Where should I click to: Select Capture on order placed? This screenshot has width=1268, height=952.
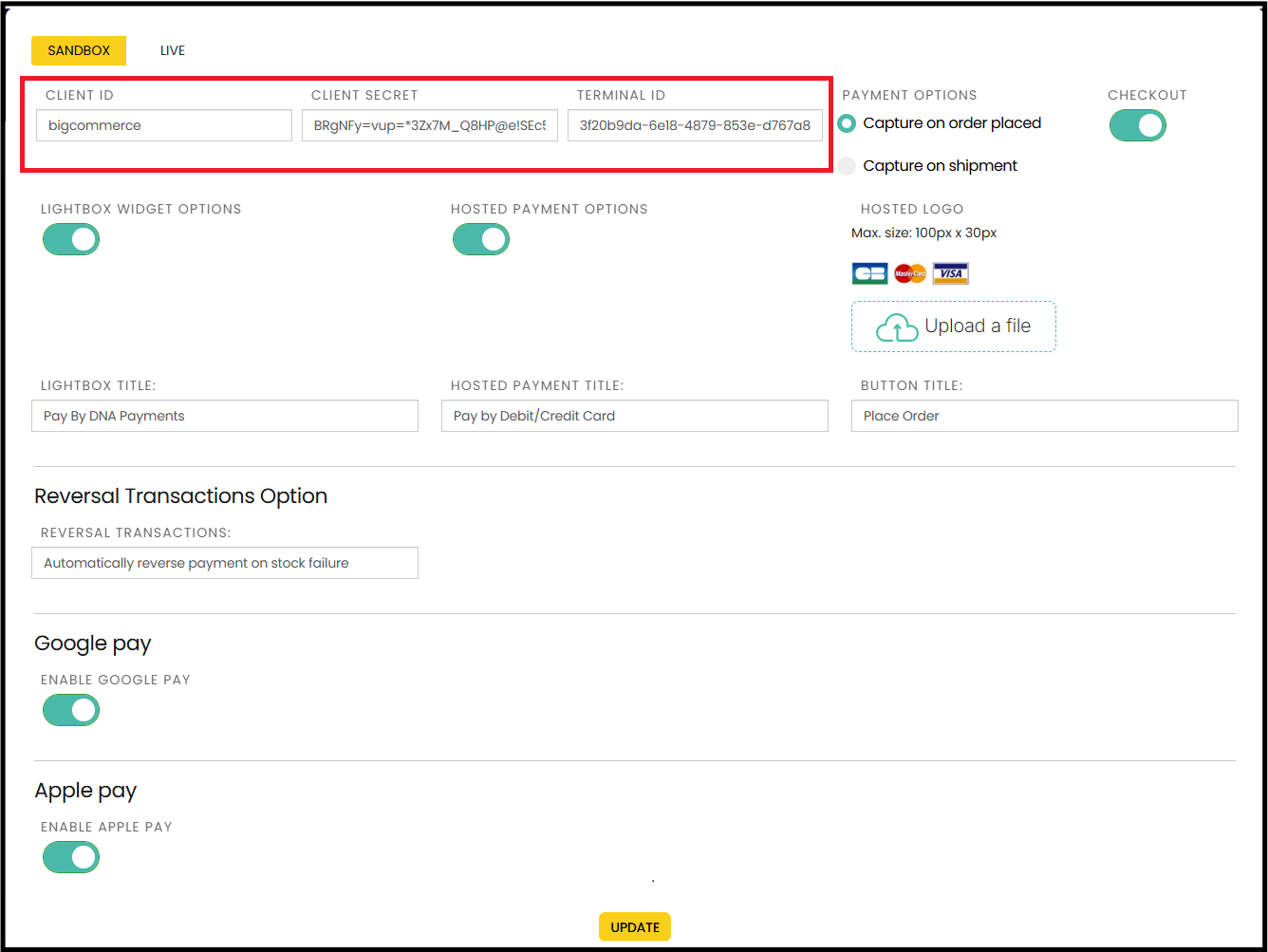[x=847, y=123]
